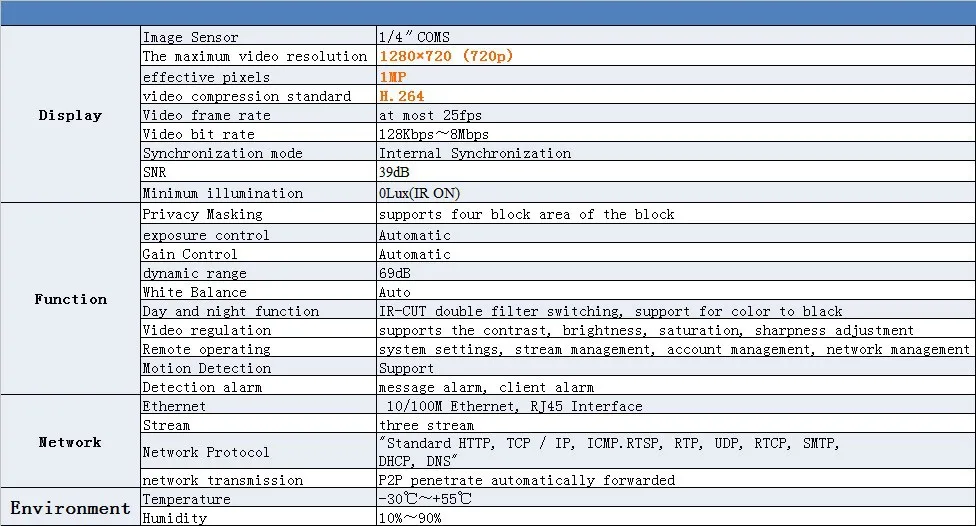Select the 10/100M Ethernet, RJ45 Interface value
This screenshot has width=976, height=526.
coord(514,406)
